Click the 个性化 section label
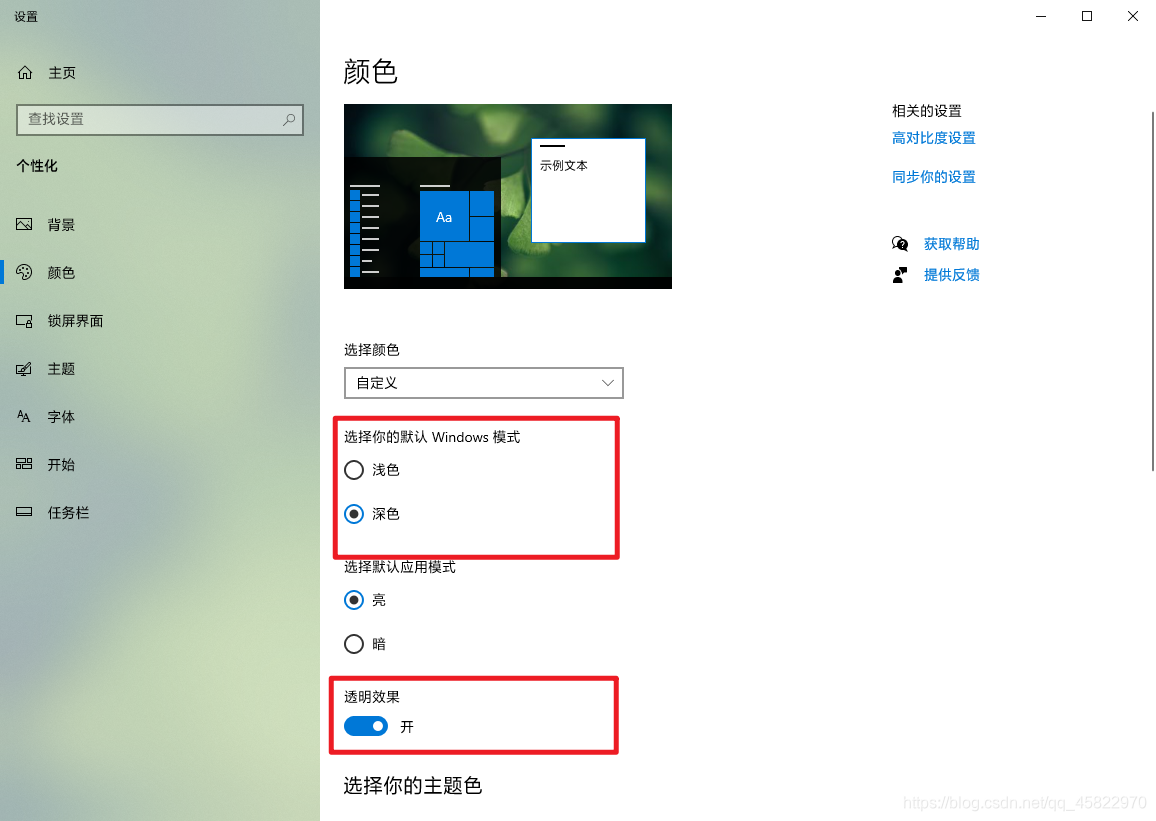Screen dimensions: 1156x821 [37, 166]
